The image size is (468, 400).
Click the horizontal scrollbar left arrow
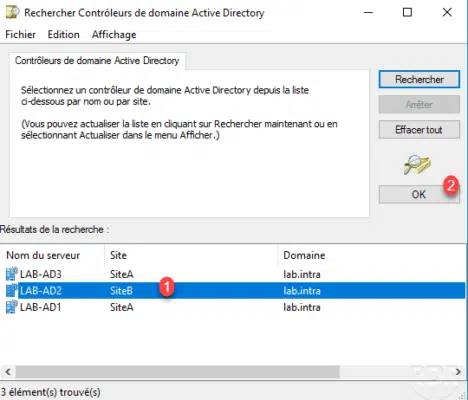8,371
